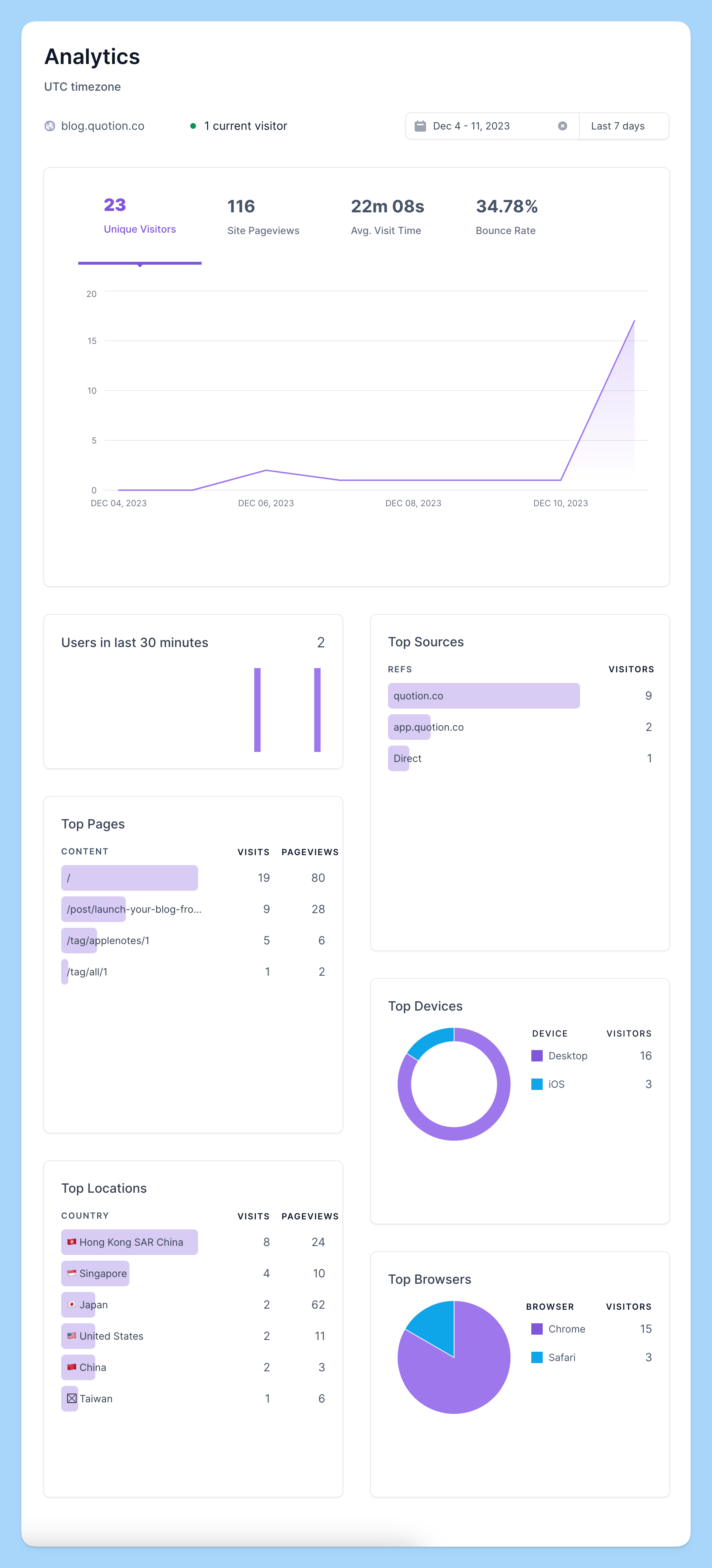The width and height of the screenshot is (712, 1568).
Task: Click the Direct source row
Action: (520, 758)
